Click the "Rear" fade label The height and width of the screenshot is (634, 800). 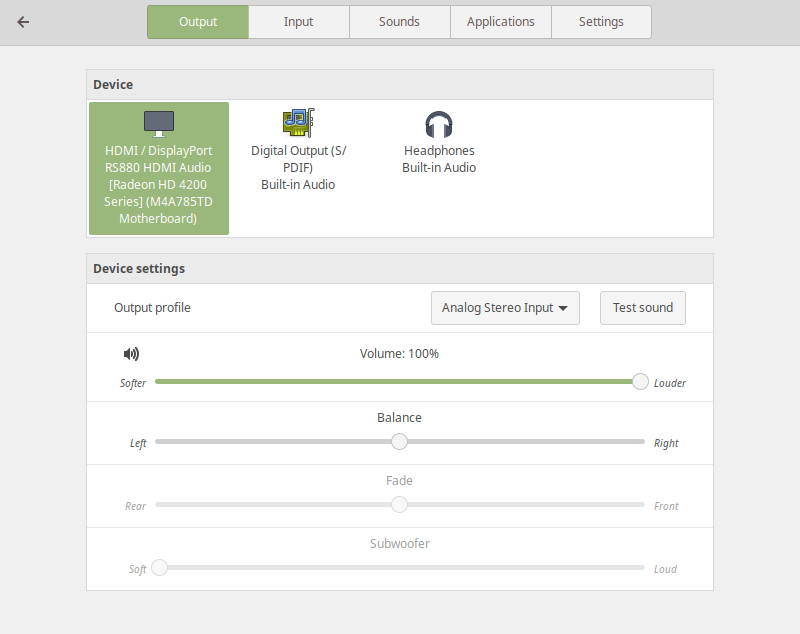pyautogui.click(x=135, y=506)
